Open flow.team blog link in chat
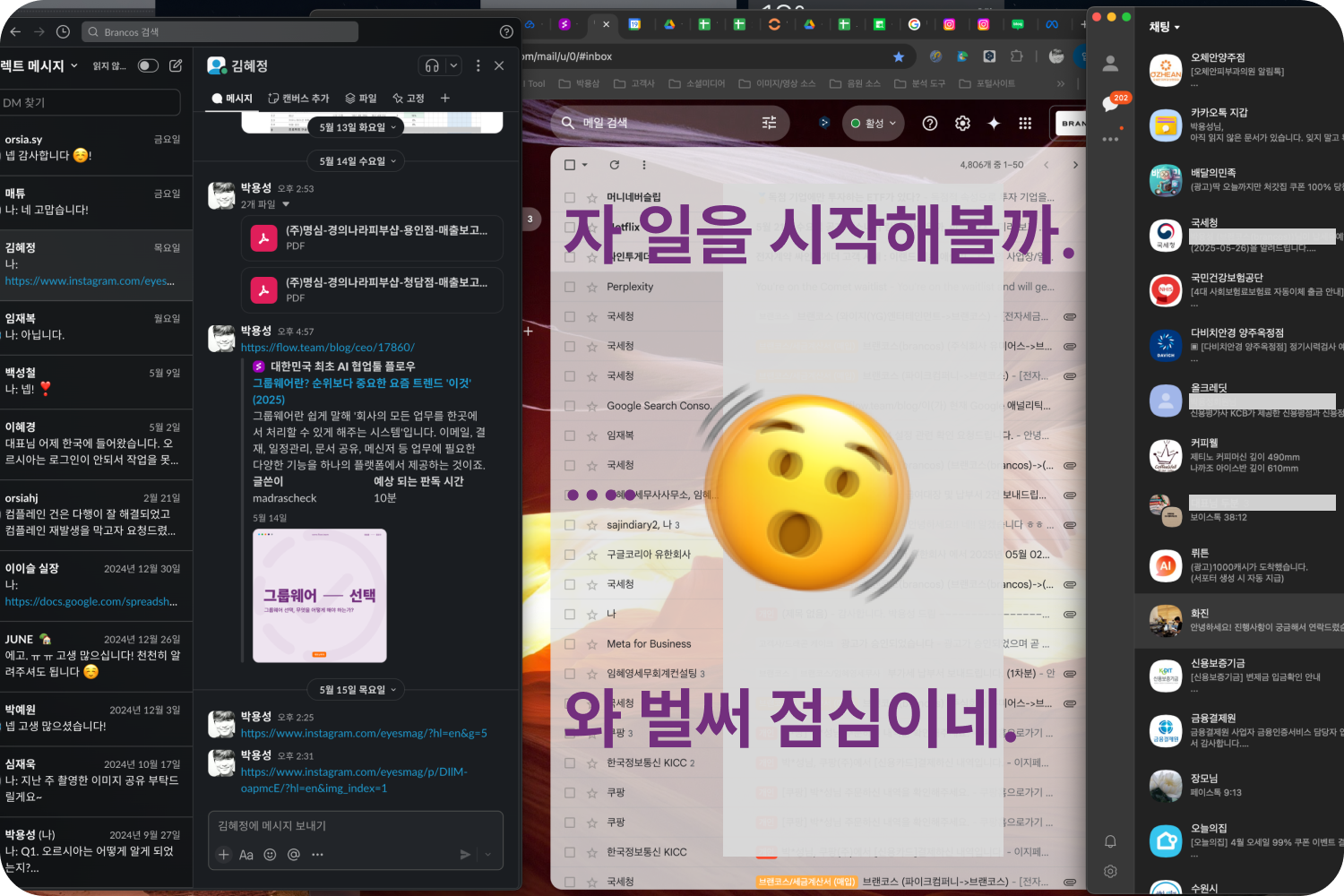Image resolution: width=1344 pixels, height=896 pixels. 327,348
